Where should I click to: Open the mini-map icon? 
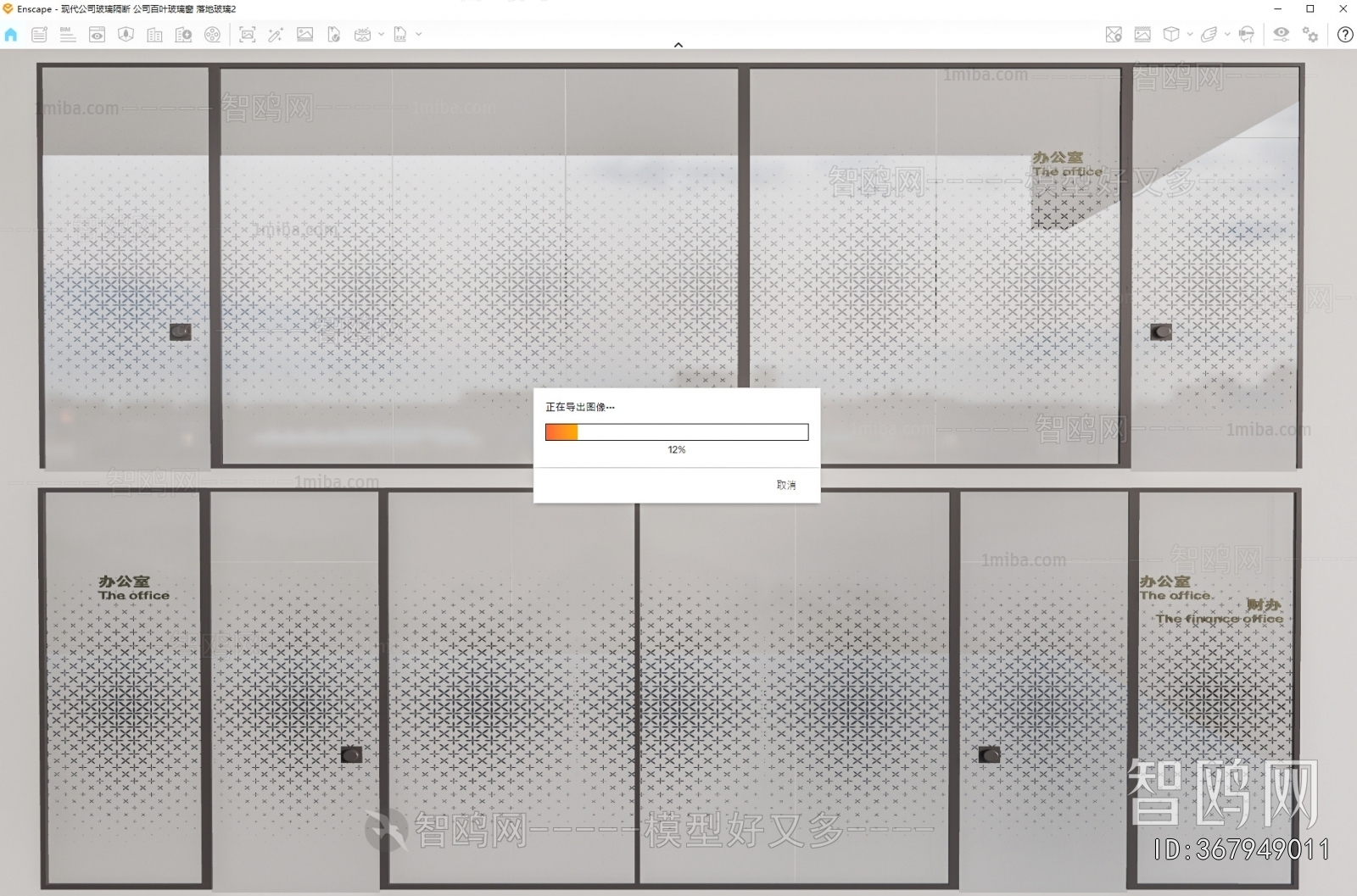1114,35
